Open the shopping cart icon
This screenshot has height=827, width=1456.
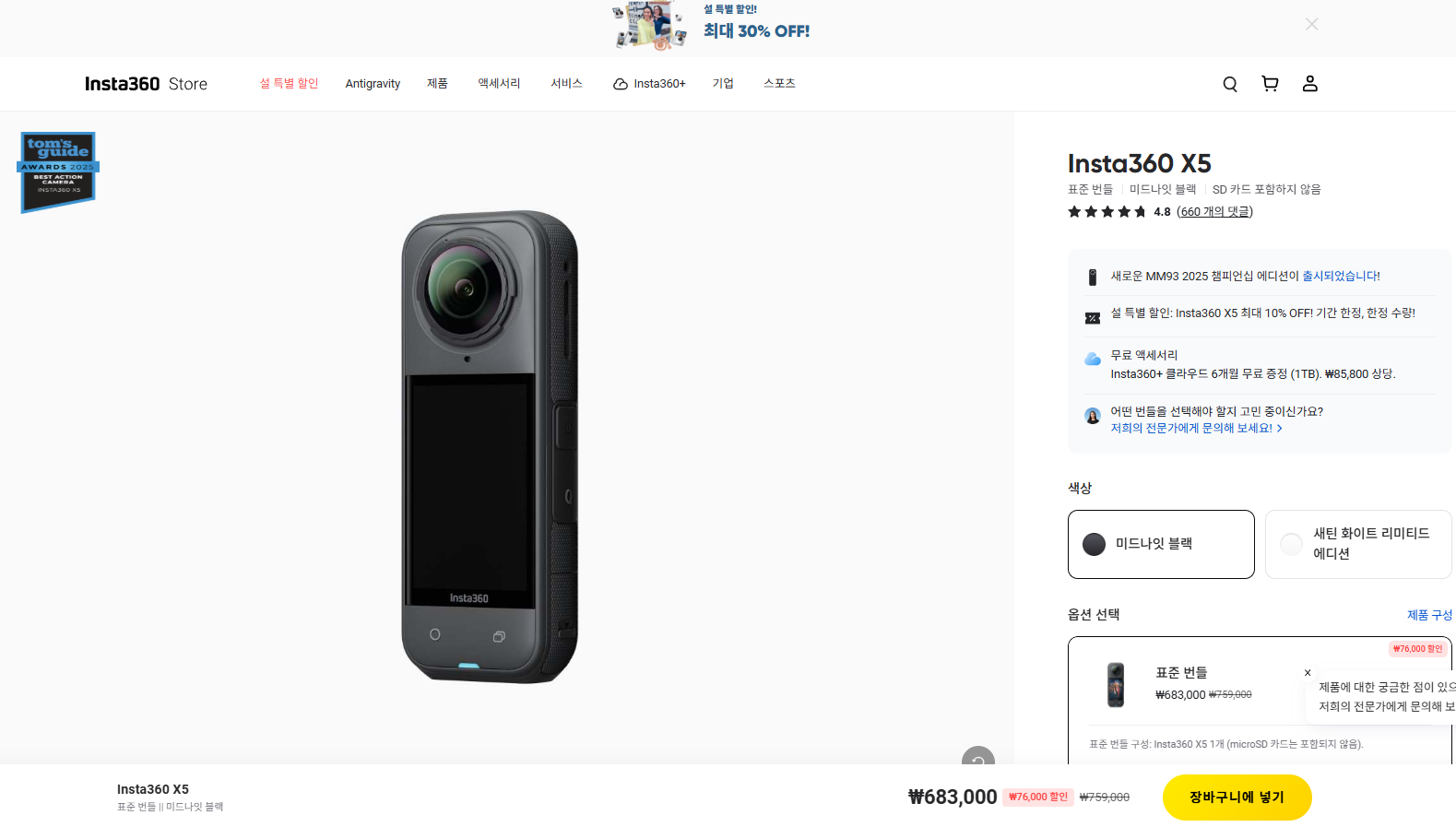tap(1270, 84)
